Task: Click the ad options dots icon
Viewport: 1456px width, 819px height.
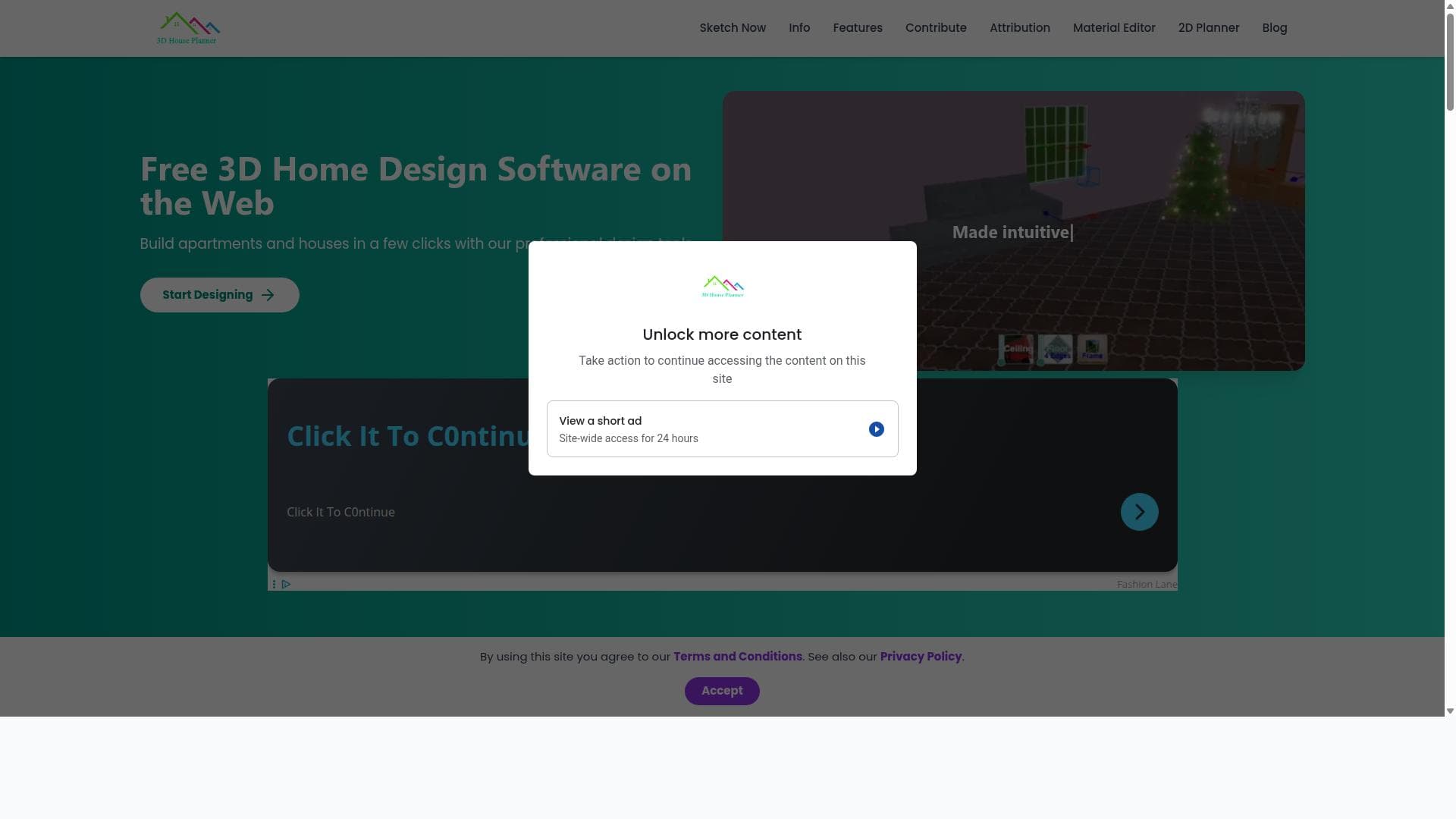Action: point(274,584)
